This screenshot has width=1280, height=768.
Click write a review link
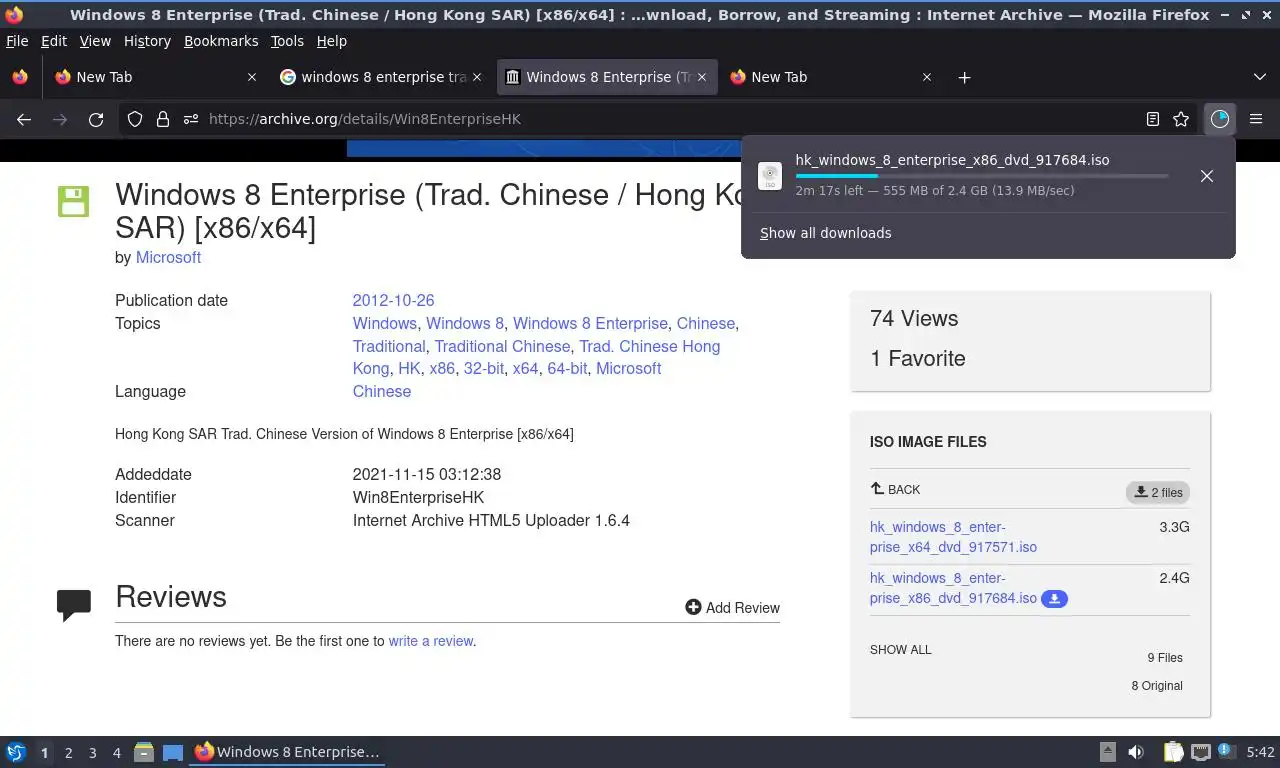(431, 641)
